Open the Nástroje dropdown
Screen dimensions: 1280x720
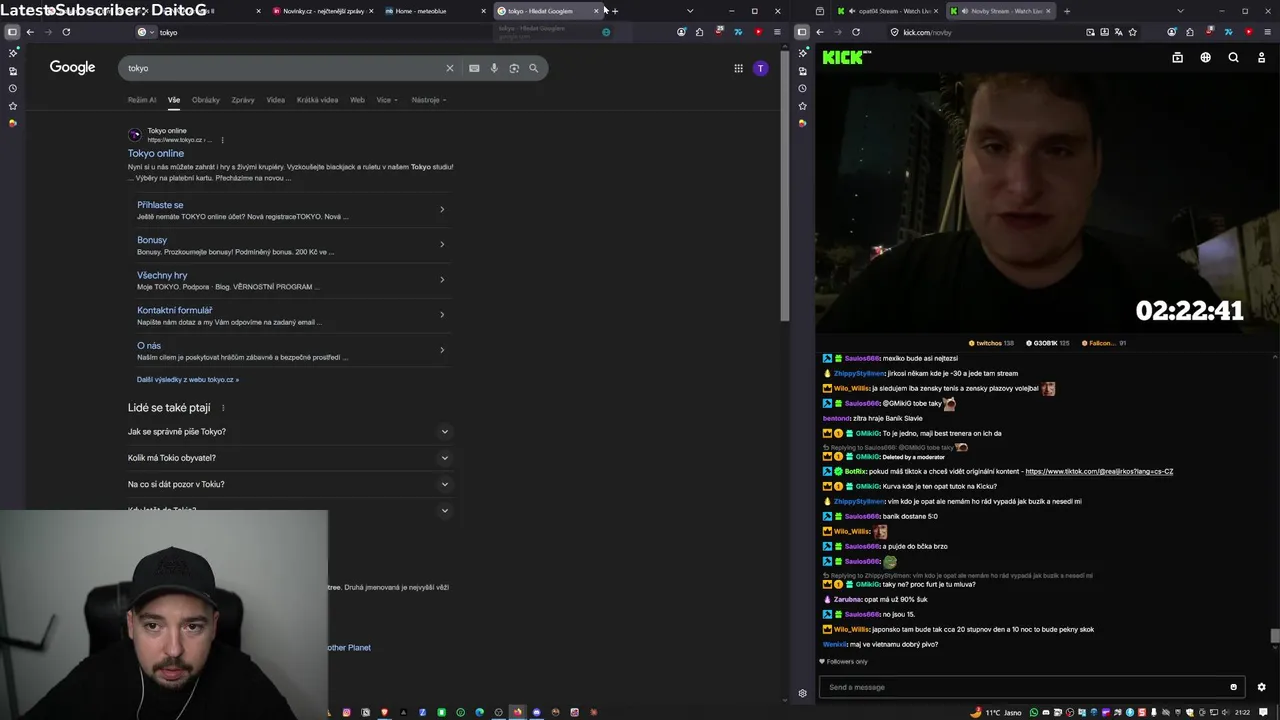[x=429, y=100]
